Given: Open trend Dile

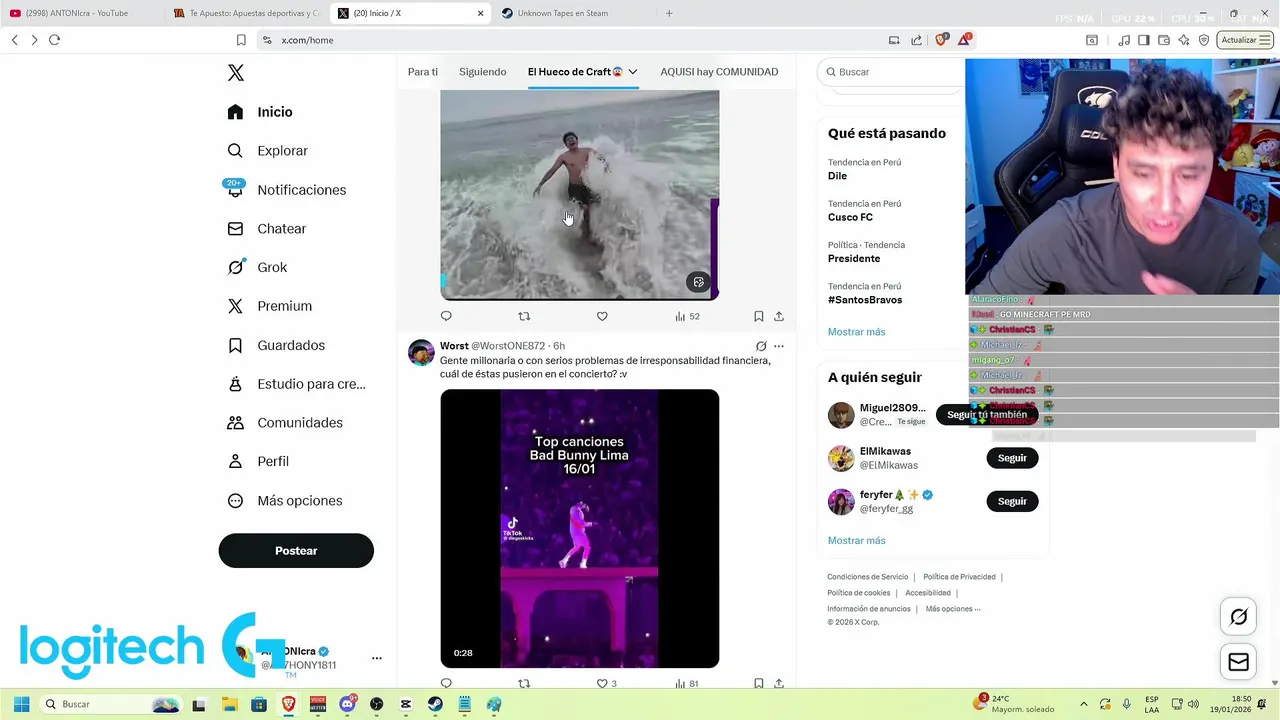Looking at the screenshot, I should pyautogui.click(x=837, y=176).
